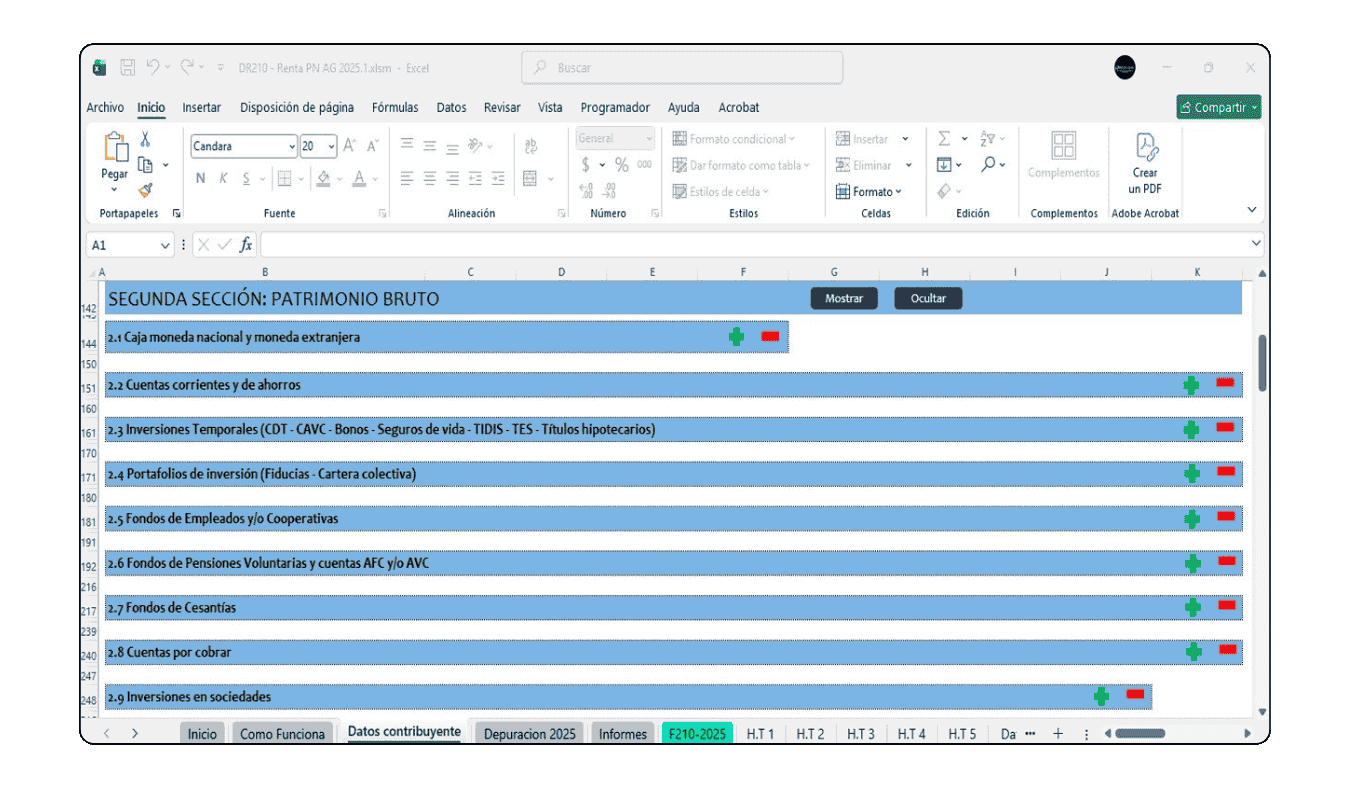This screenshot has height=788, width=1350.
Task: Switch to the F210-2025 sheet tab
Action: pyautogui.click(x=697, y=734)
